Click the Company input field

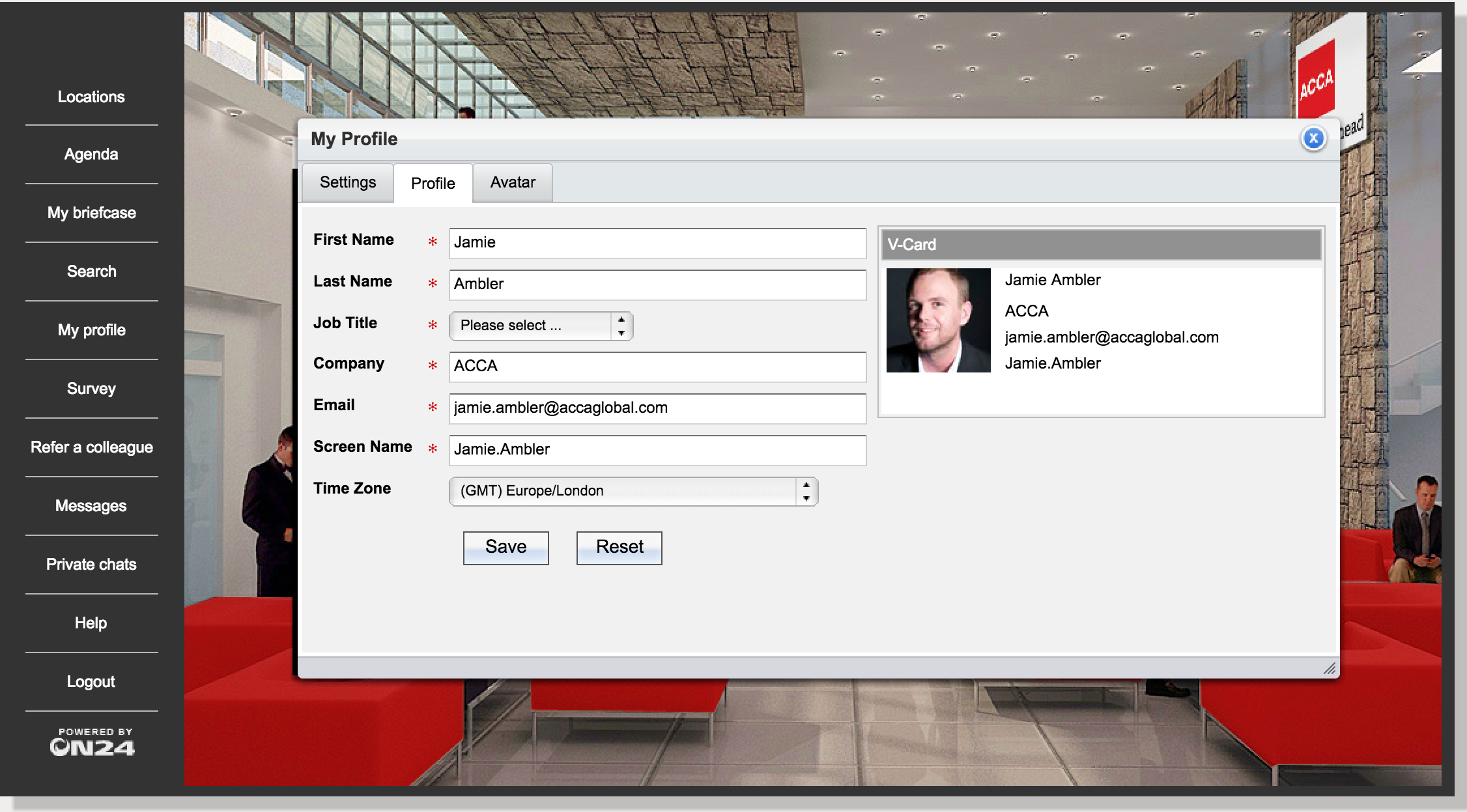(657, 367)
